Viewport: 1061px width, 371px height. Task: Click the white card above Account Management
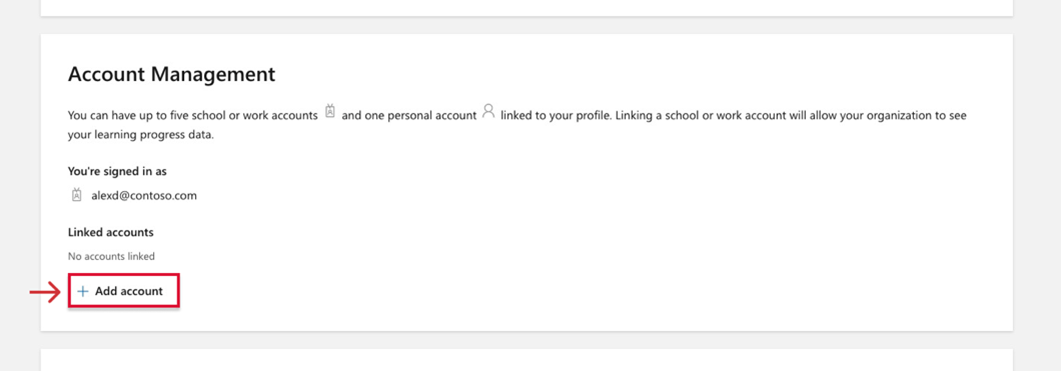click(526, 7)
